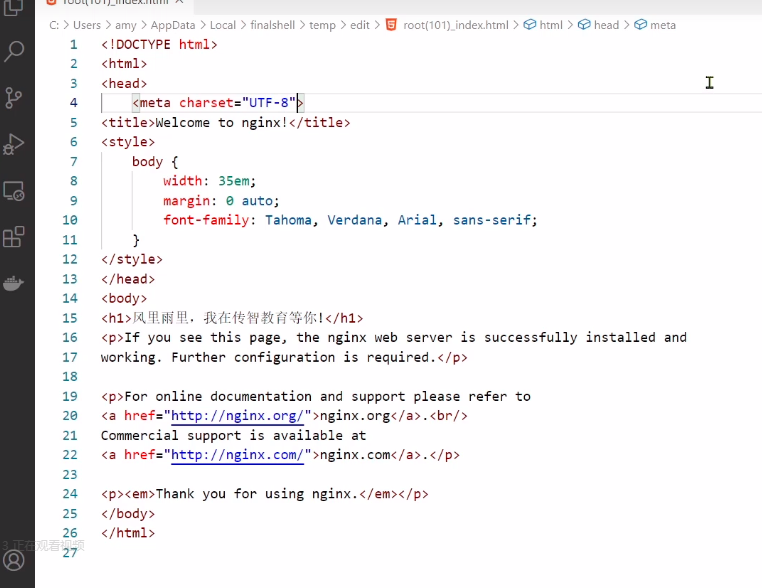The width and height of the screenshot is (762, 588).
Task: Open the Extensions view
Action: point(14,237)
